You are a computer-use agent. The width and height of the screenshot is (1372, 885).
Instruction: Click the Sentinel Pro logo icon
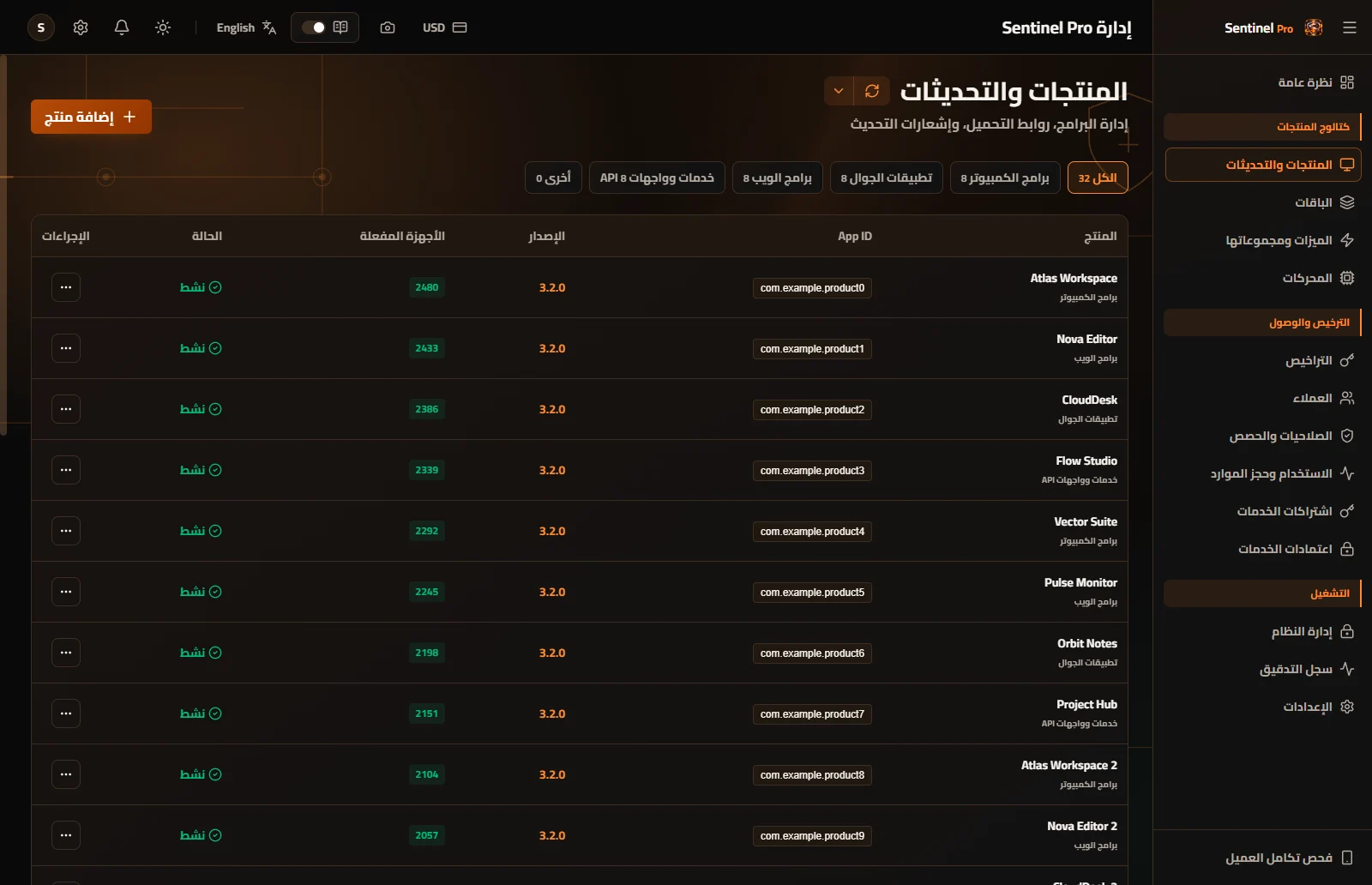tap(1314, 27)
